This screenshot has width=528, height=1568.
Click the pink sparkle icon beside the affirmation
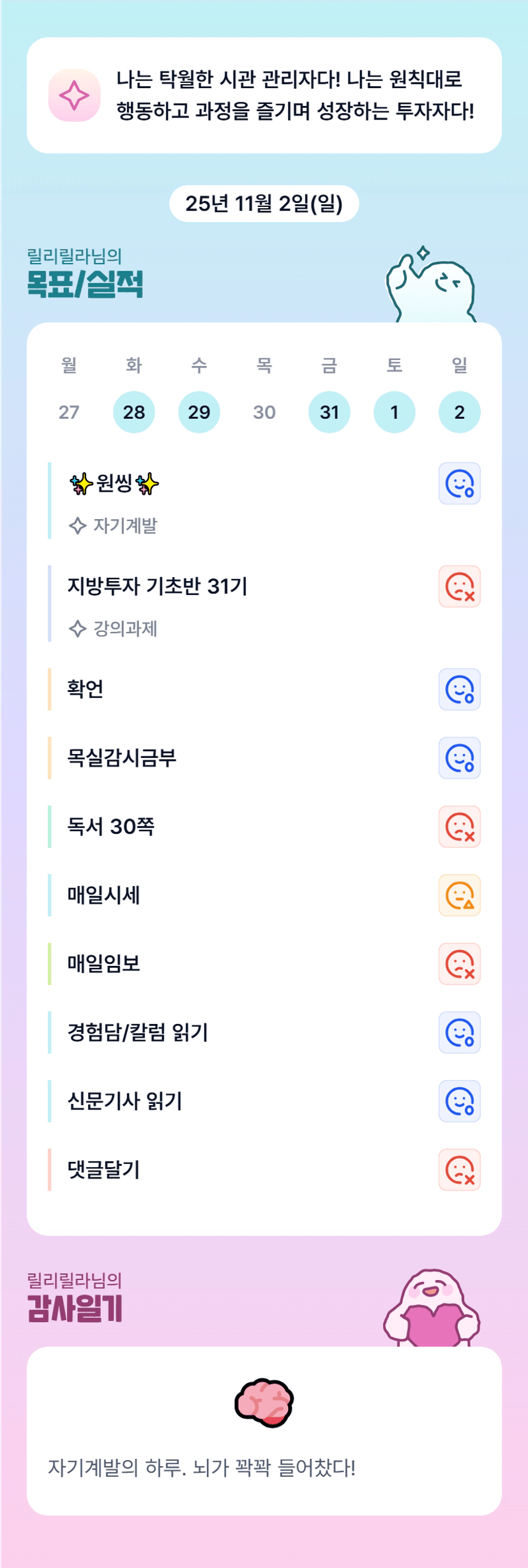(74, 95)
